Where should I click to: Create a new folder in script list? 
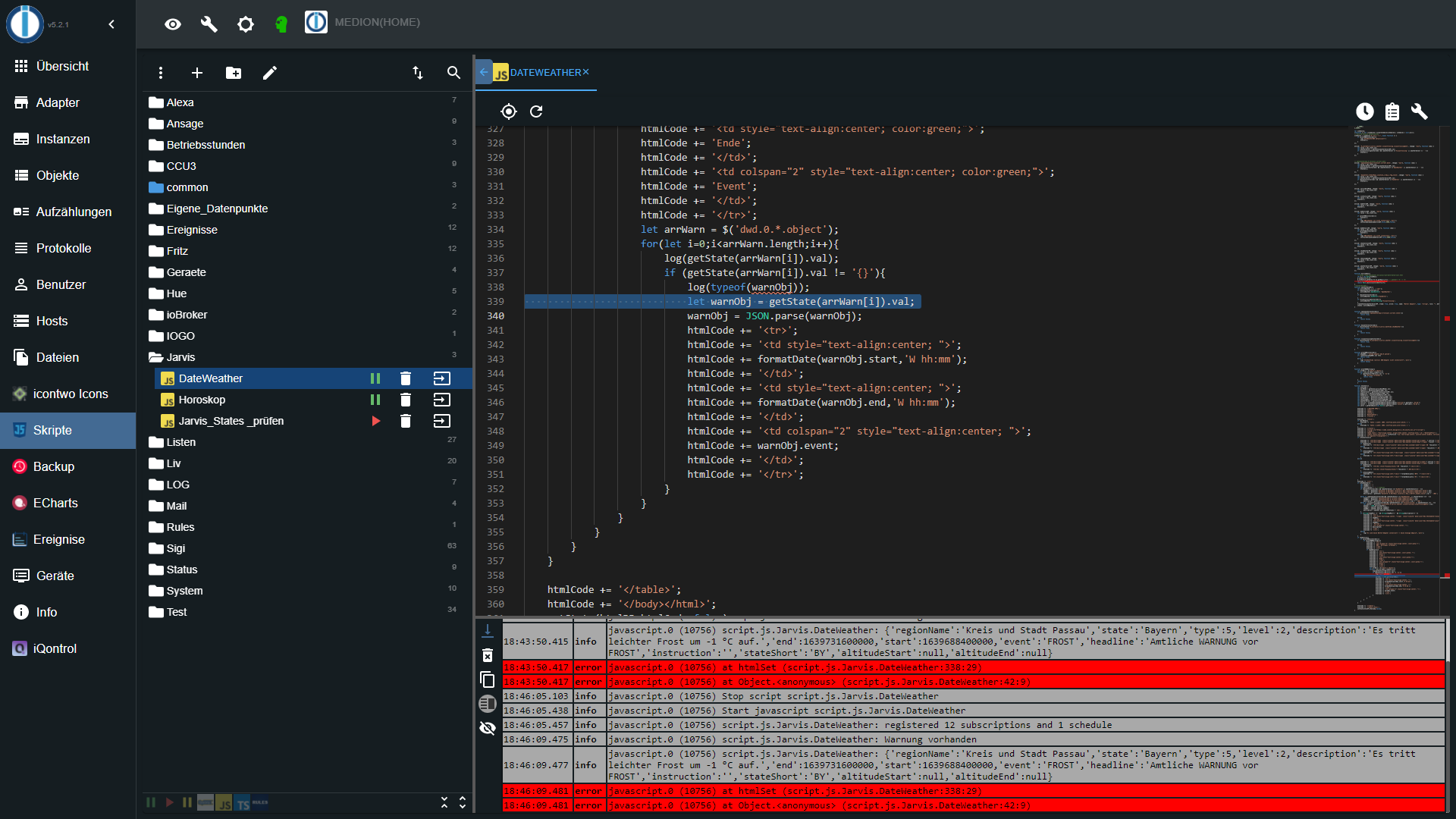(x=234, y=73)
